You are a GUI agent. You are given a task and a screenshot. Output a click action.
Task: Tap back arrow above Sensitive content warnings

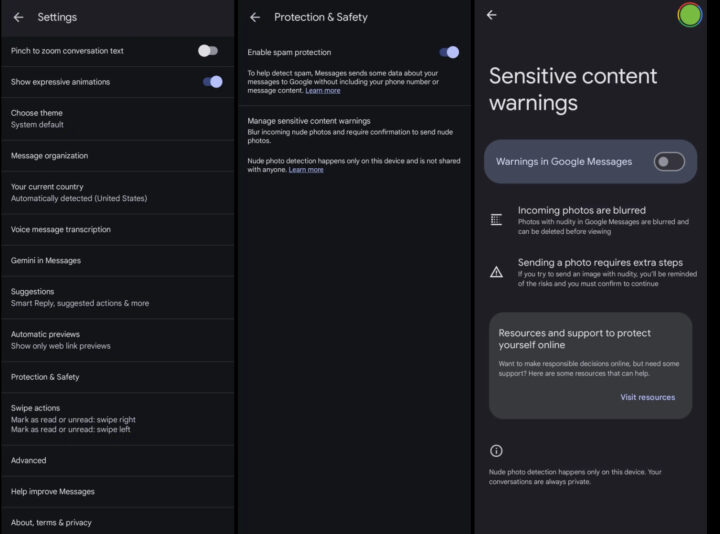pos(491,15)
